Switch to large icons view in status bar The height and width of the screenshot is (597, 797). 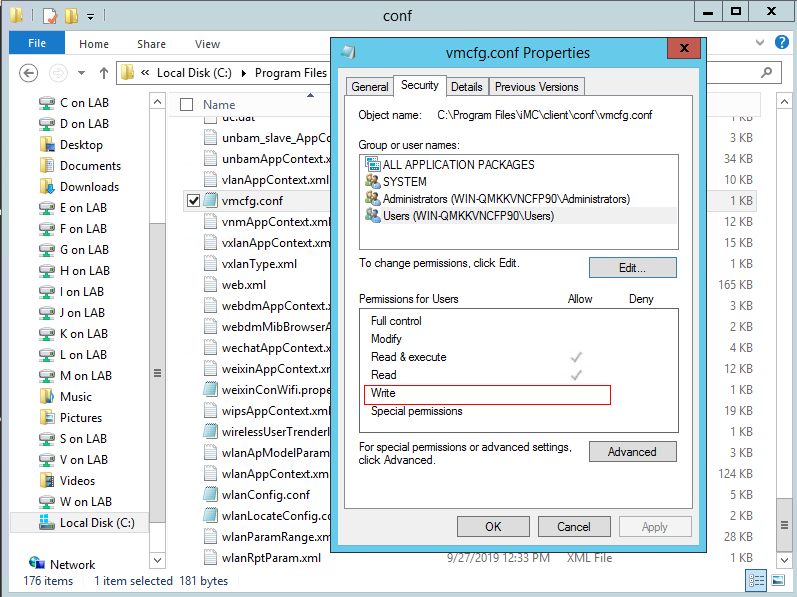click(778, 580)
